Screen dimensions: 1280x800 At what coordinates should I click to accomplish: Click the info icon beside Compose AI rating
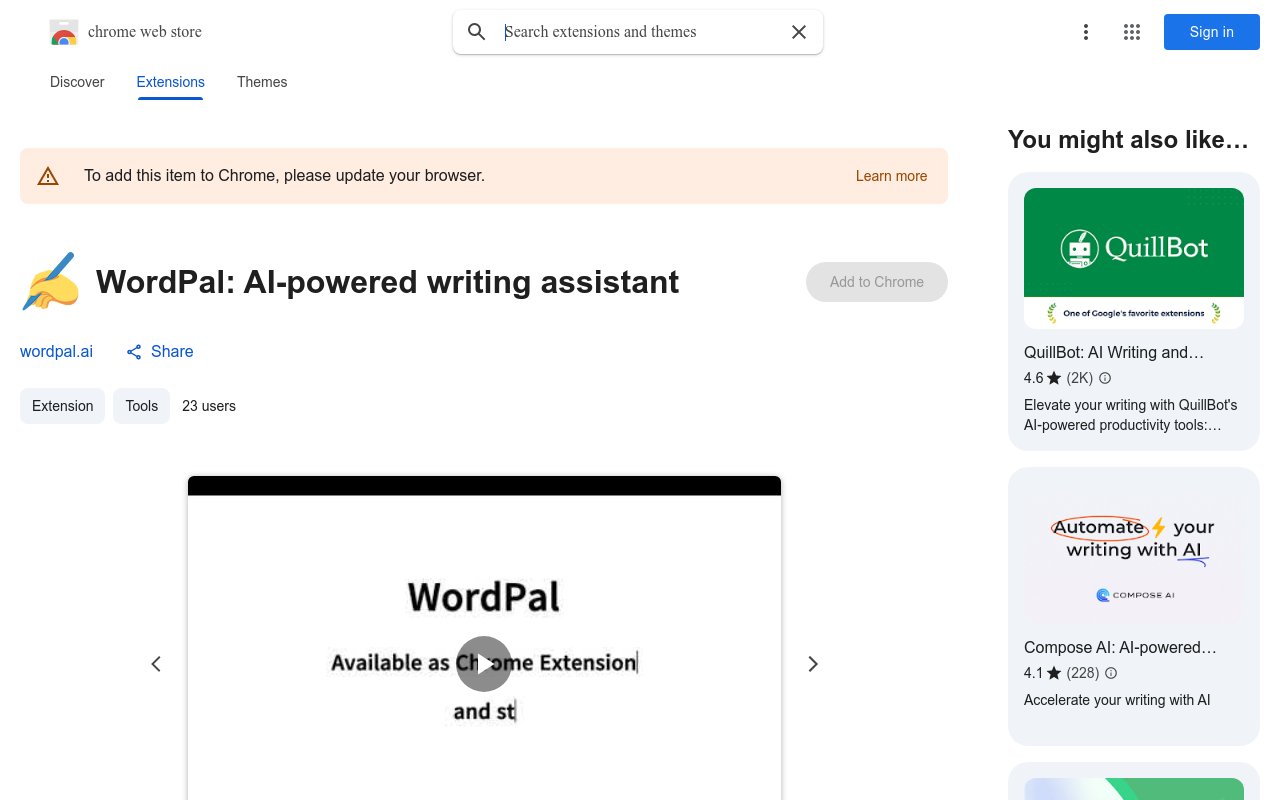(x=1111, y=673)
